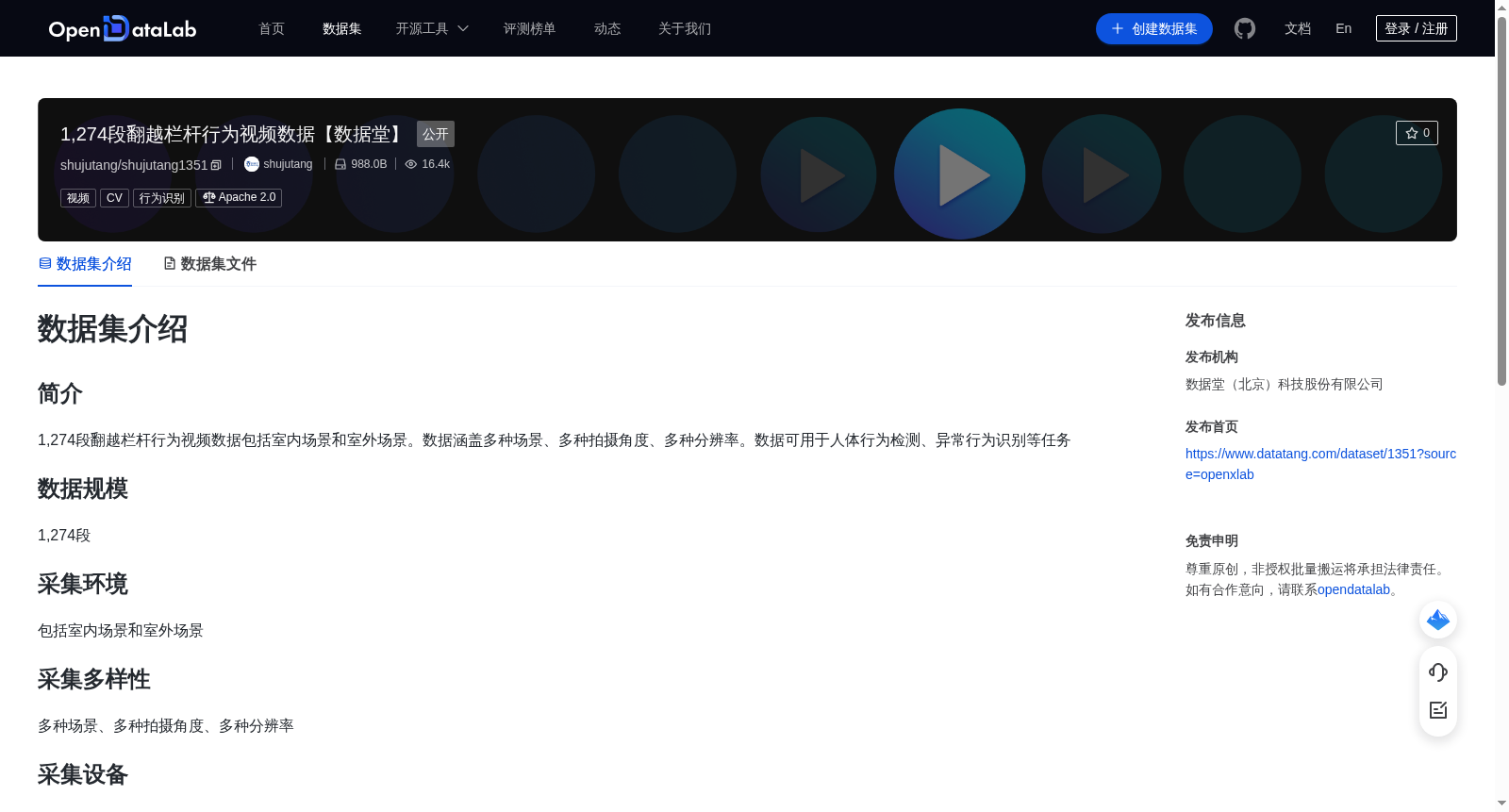The width and height of the screenshot is (1509, 812).
Task: Click the plus icon in 创建数据集 button
Action: pos(1118,28)
